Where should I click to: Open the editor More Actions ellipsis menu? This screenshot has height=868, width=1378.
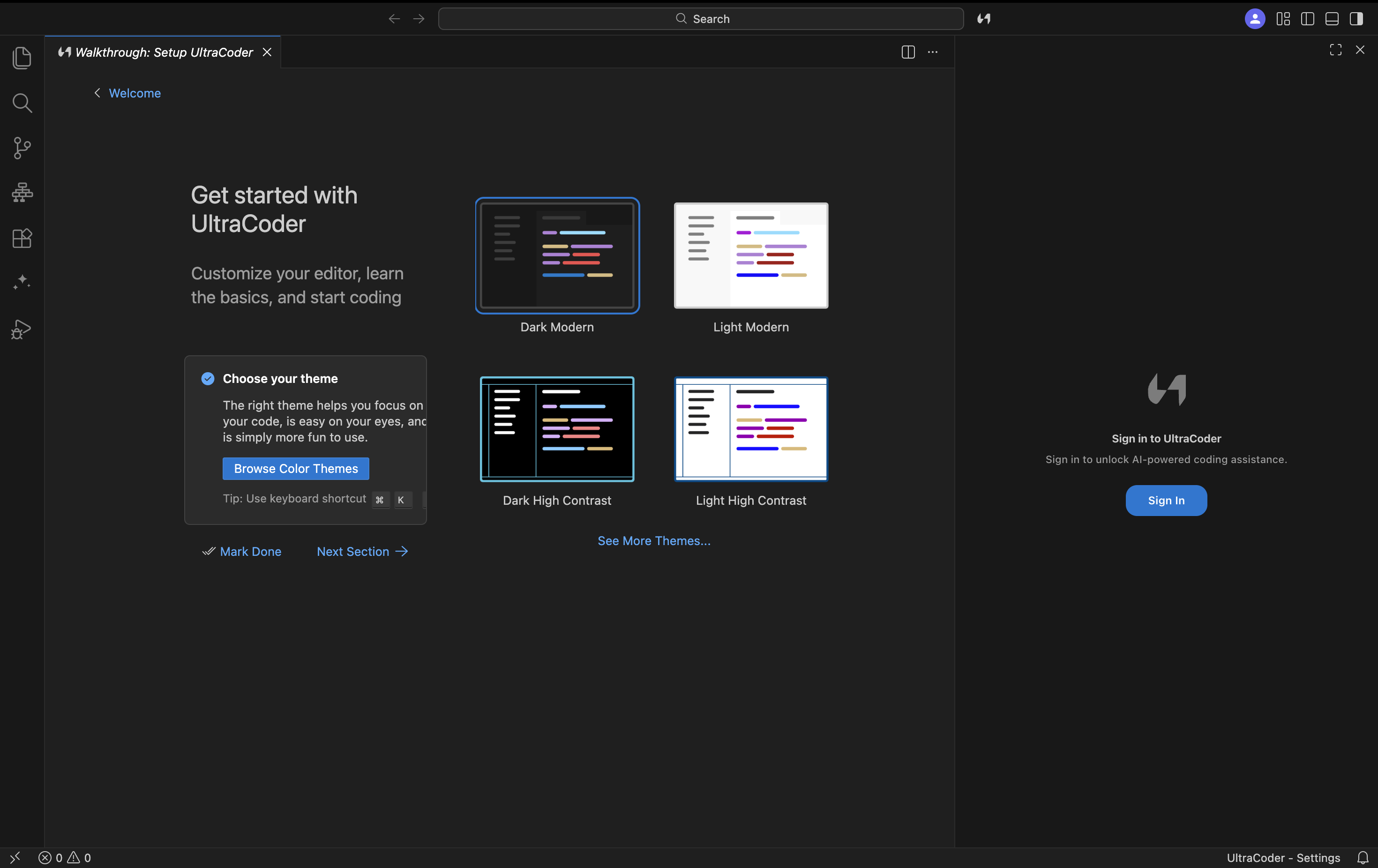[x=933, y=52]
